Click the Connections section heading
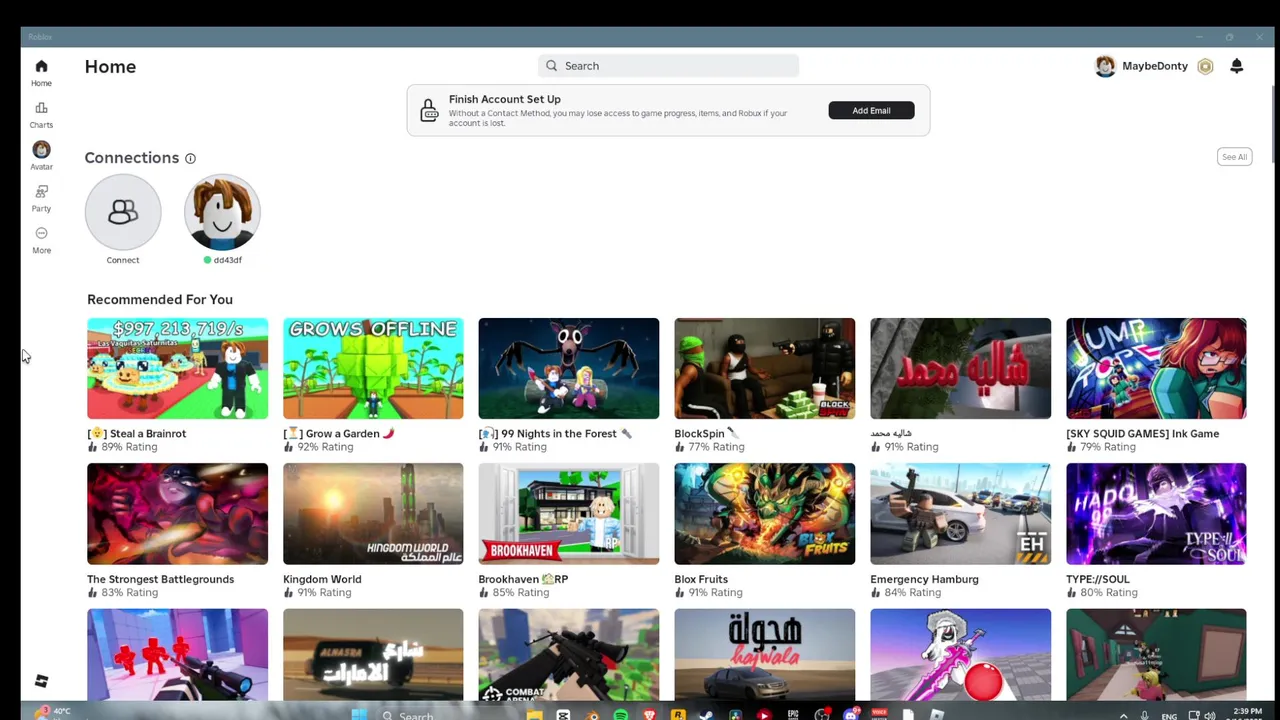Screen dimensions: 1280x720 (x=131, y=158)
